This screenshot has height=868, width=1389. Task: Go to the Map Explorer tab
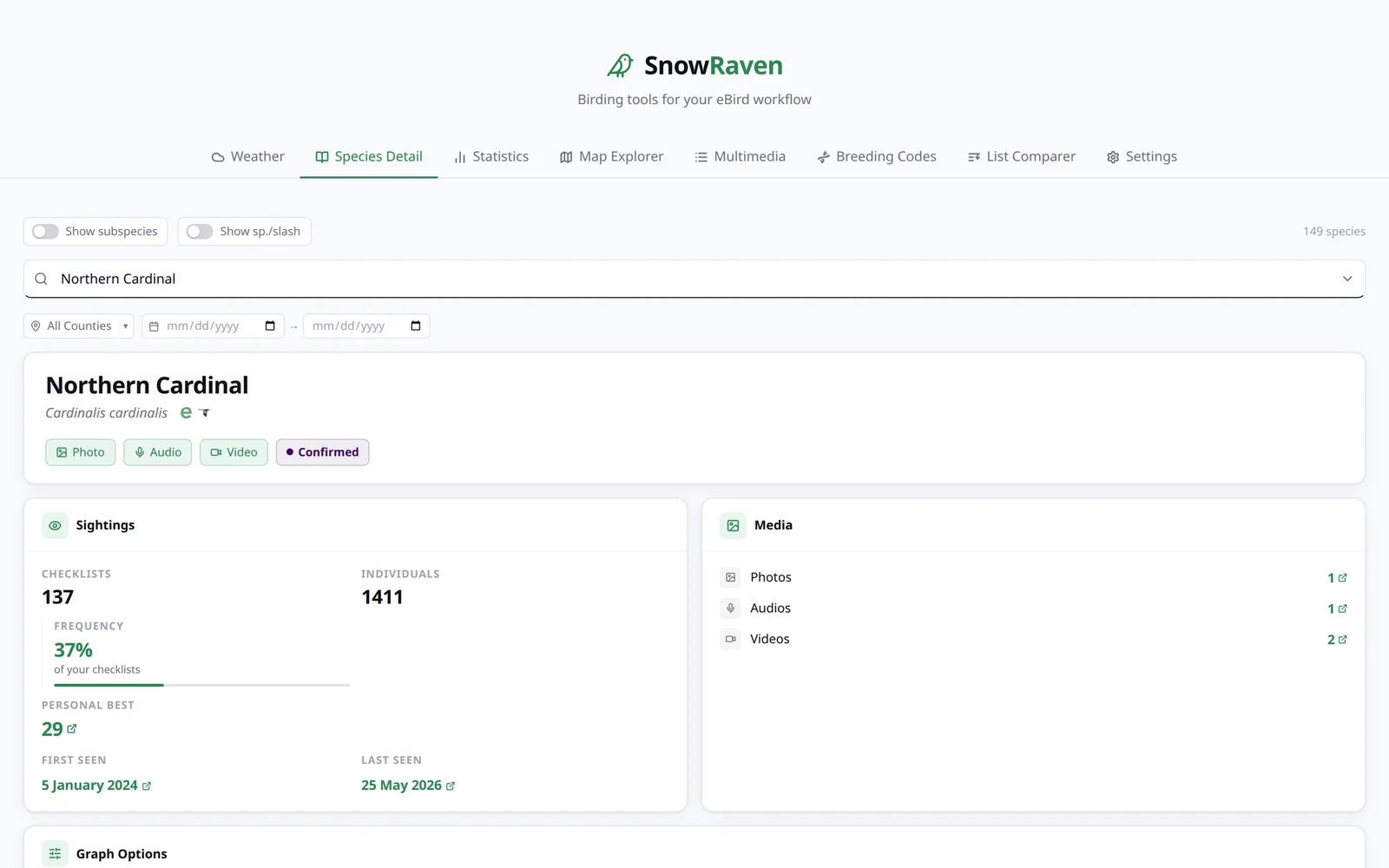pyautogui.click(x=612, y=156)
